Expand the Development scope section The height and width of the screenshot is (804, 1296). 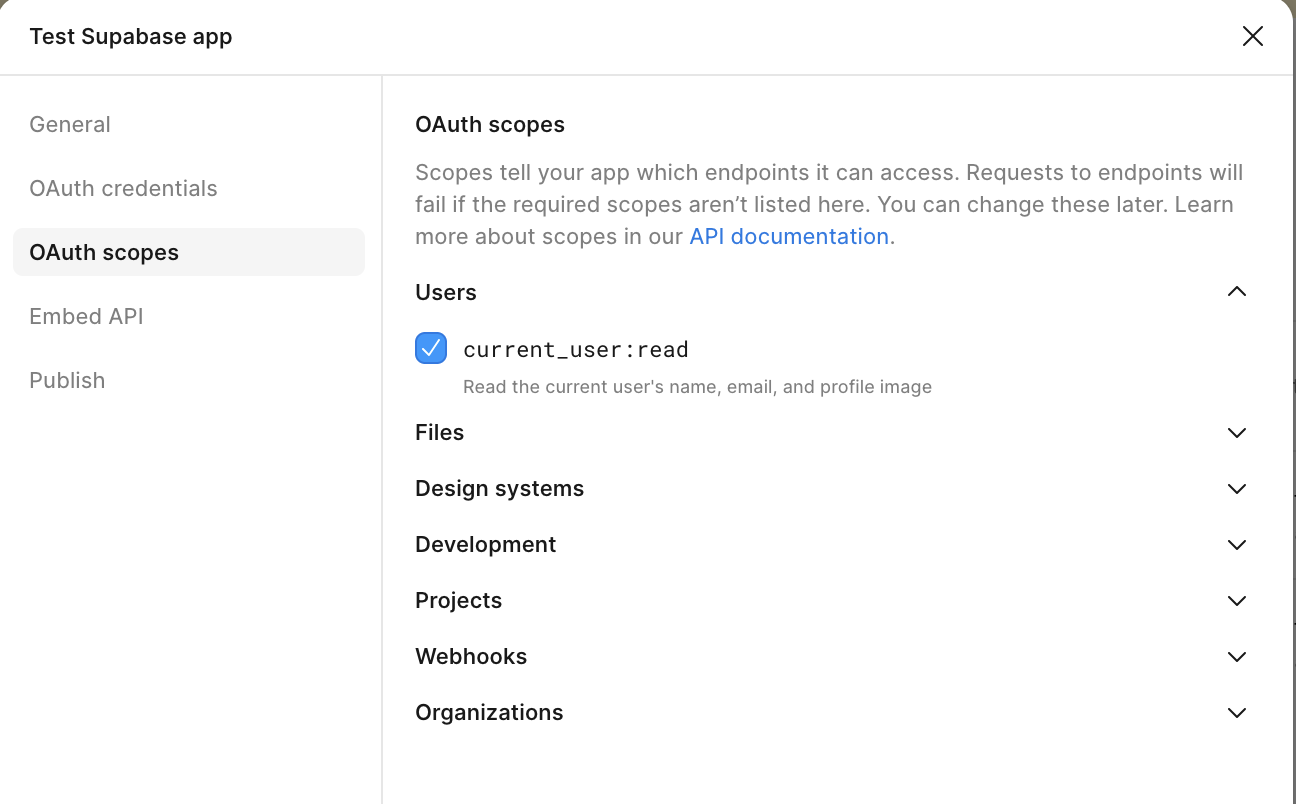tap(1237, 545)
